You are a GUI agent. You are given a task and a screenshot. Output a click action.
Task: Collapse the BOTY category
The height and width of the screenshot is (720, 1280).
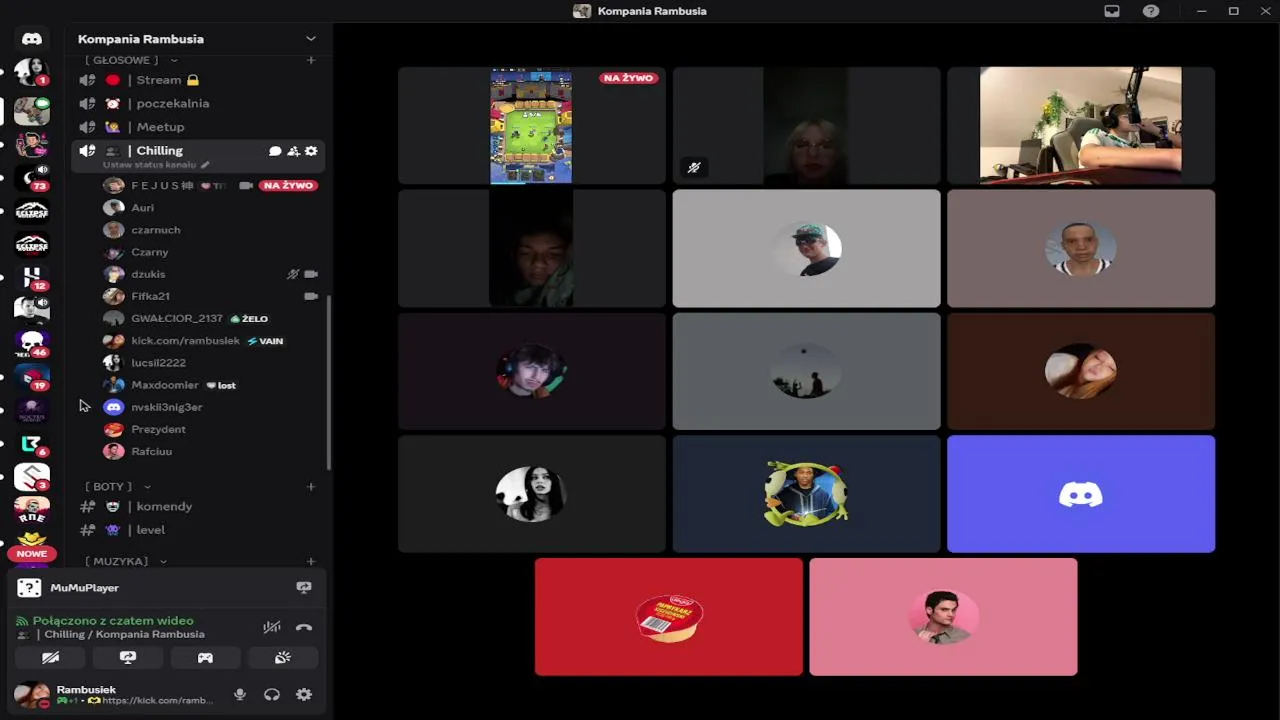click(118, 486)
